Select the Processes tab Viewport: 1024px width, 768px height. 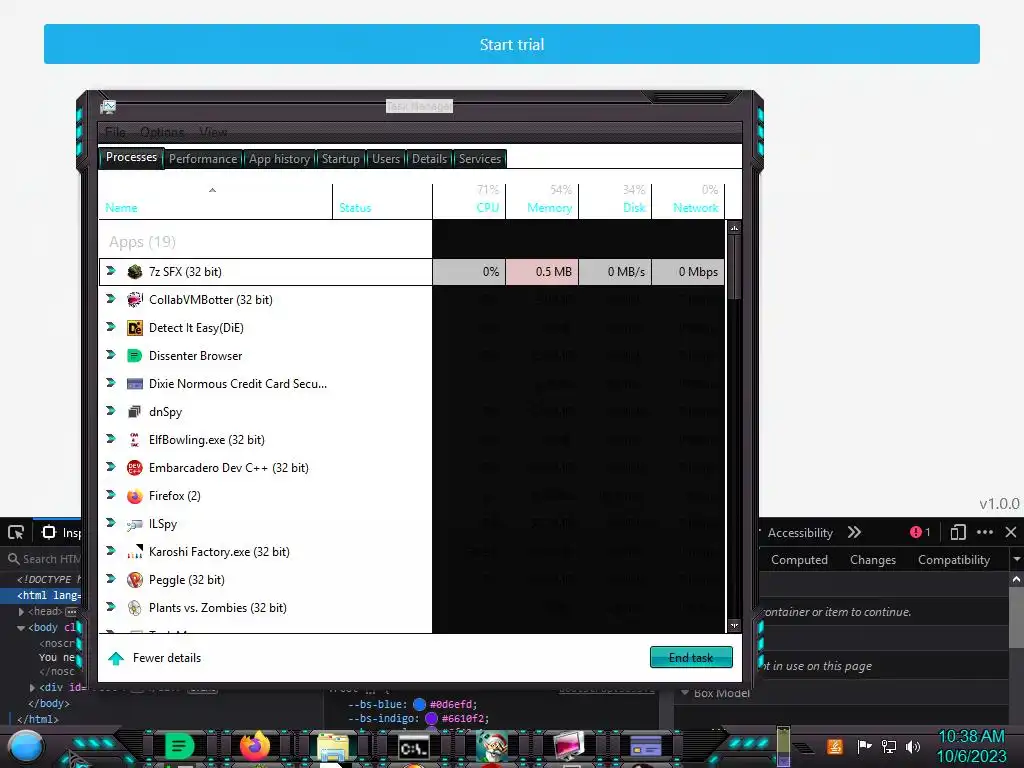tap(131, 157)
